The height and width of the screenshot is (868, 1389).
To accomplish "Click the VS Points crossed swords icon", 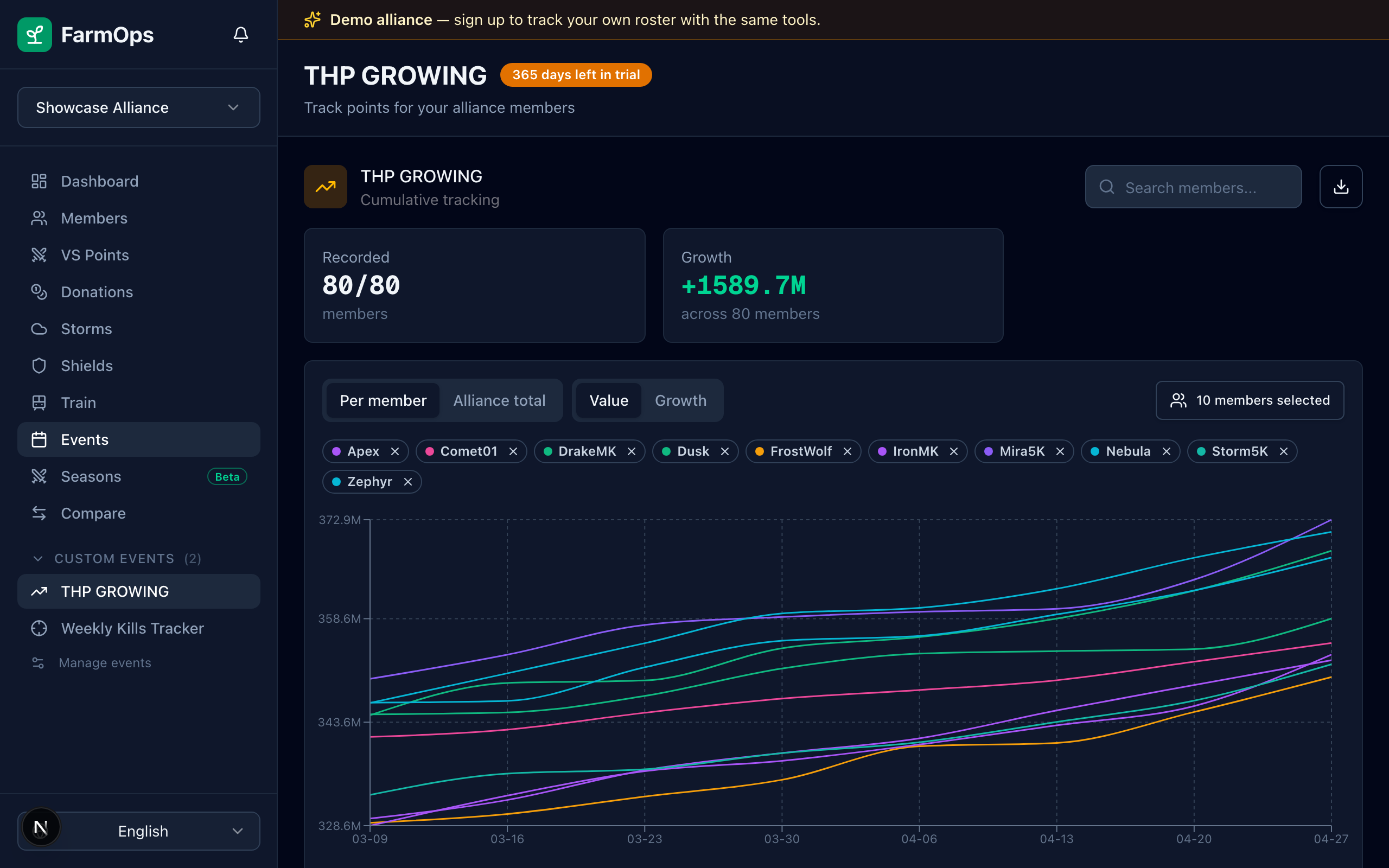I will point(39,255).
